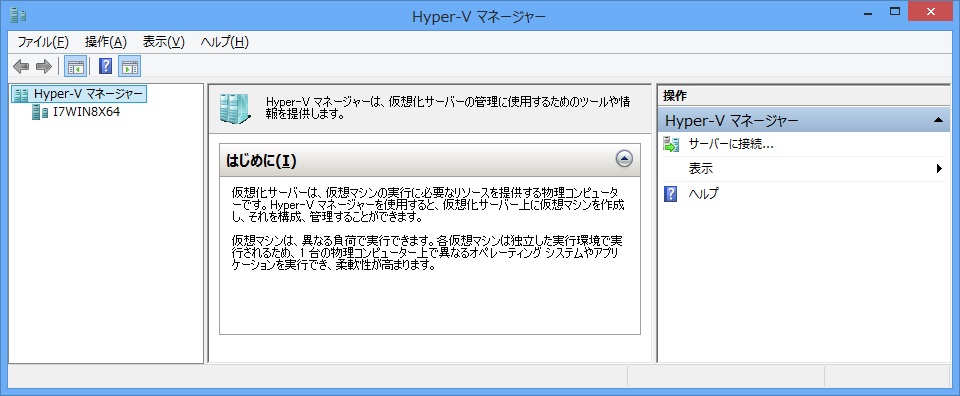Collapse the Hyper-V マネージャー actions group with the arrow

938,121
